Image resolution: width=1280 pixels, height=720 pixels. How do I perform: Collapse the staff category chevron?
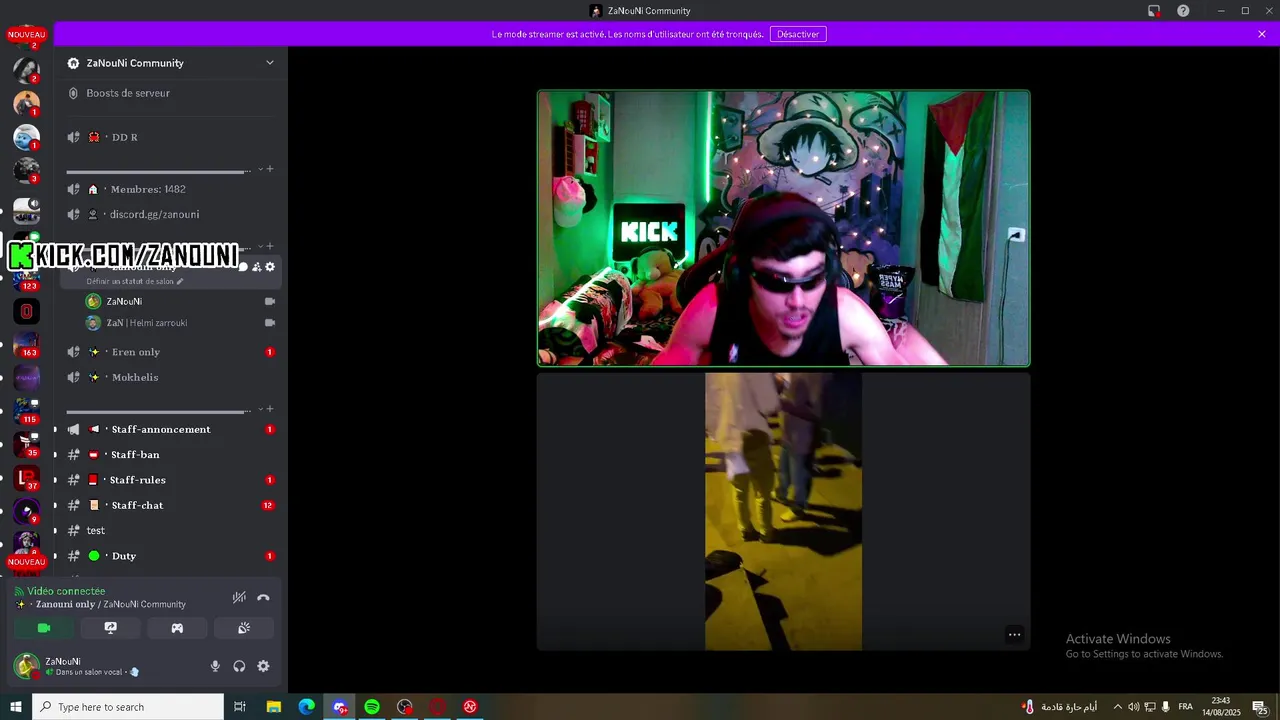click(261, 409)
